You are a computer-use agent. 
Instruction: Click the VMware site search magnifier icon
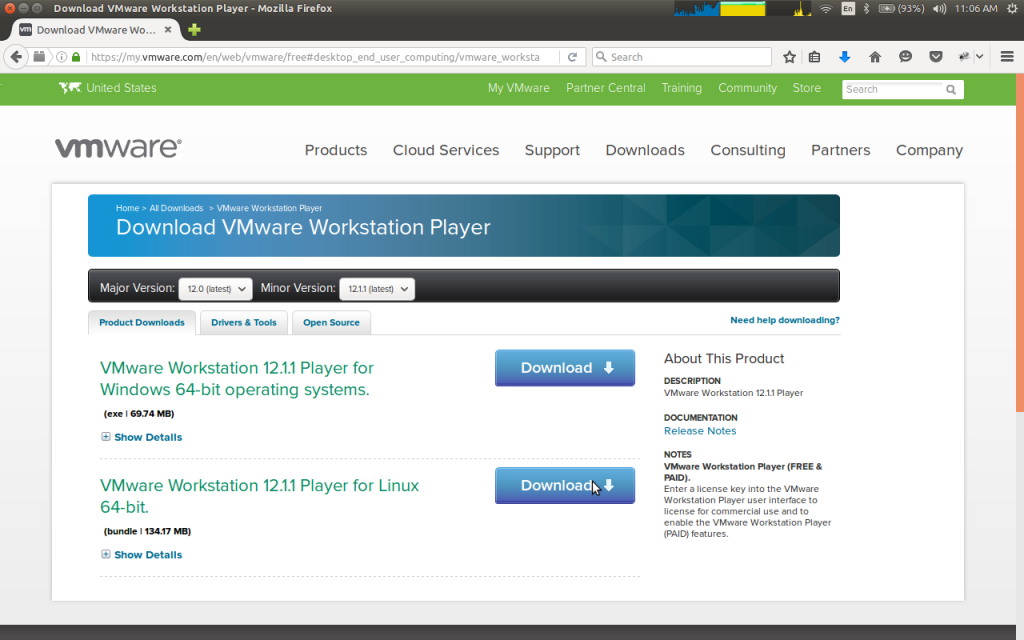[951, 90]
